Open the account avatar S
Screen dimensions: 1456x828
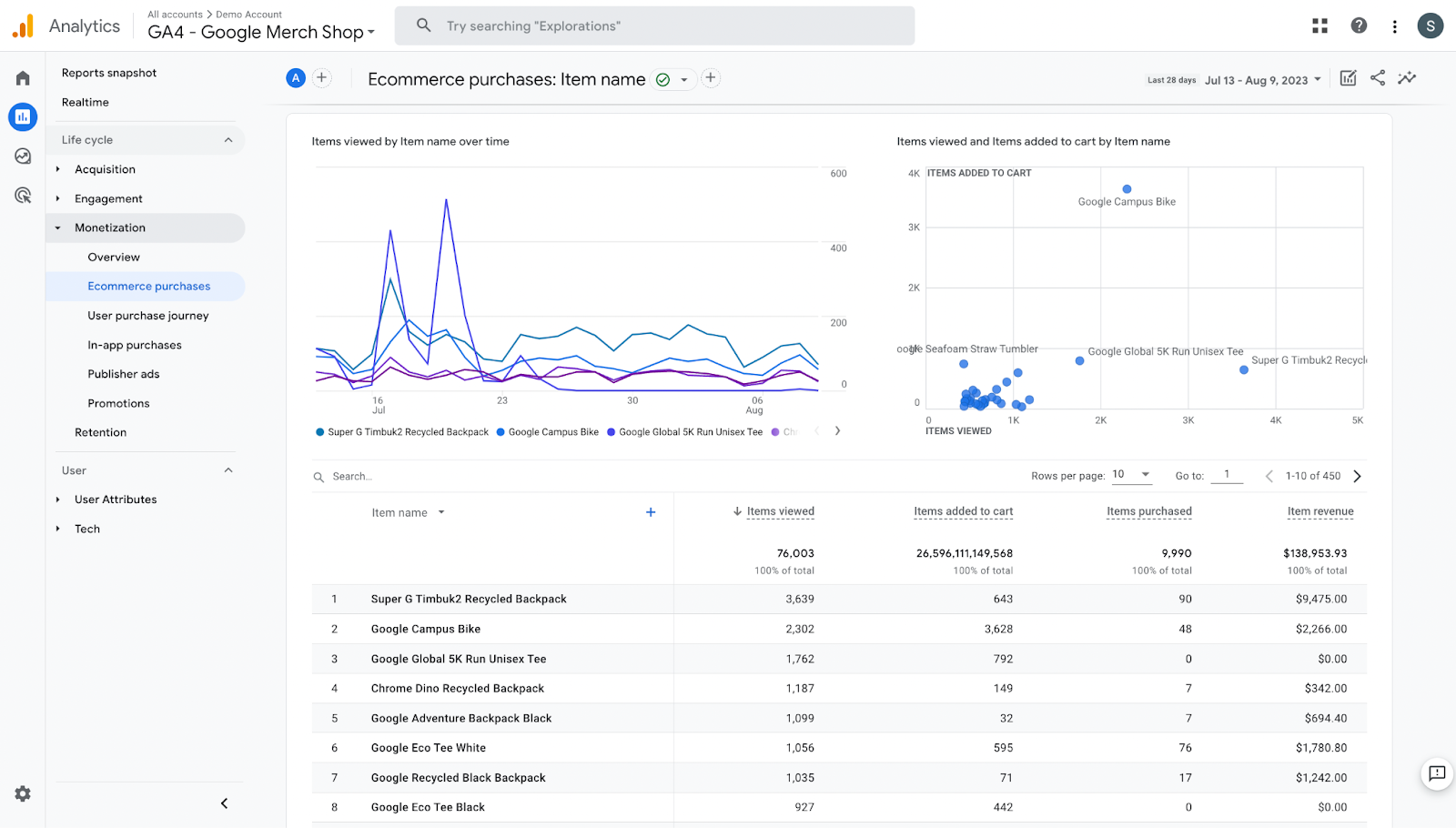(x=1431, y=25)
